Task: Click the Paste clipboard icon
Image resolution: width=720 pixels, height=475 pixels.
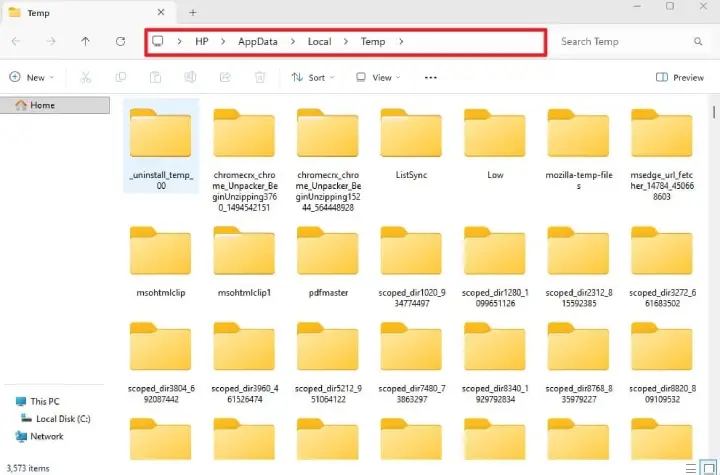Action: [x=155, y=77]
